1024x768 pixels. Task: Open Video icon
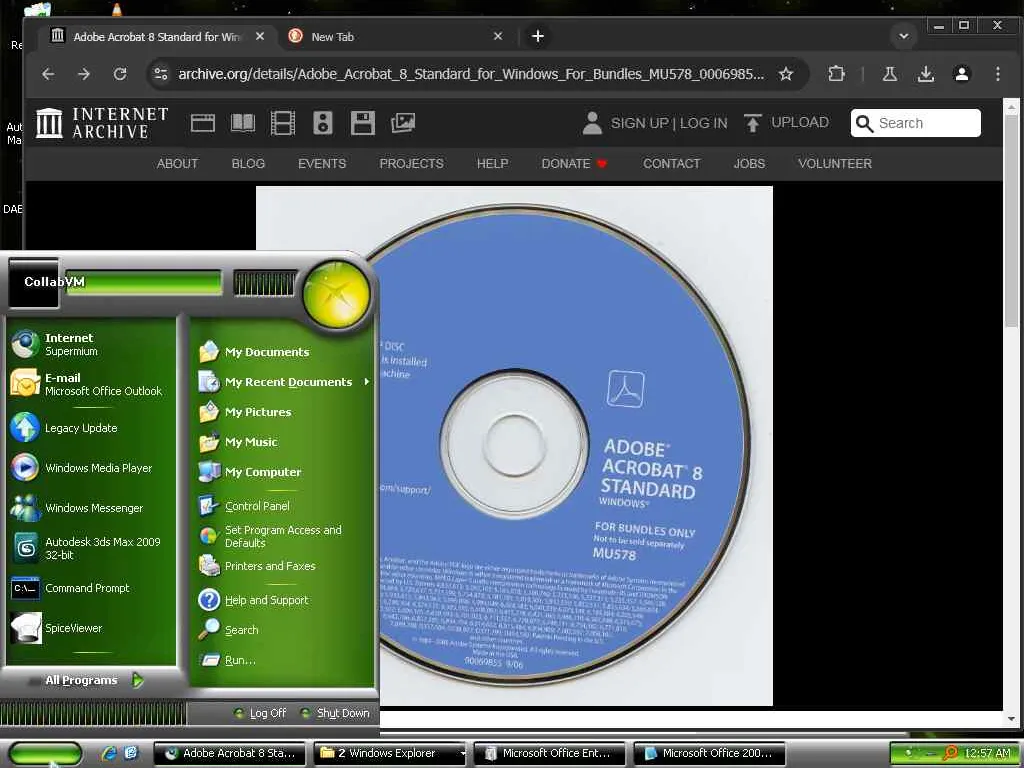tap(283, 123)
